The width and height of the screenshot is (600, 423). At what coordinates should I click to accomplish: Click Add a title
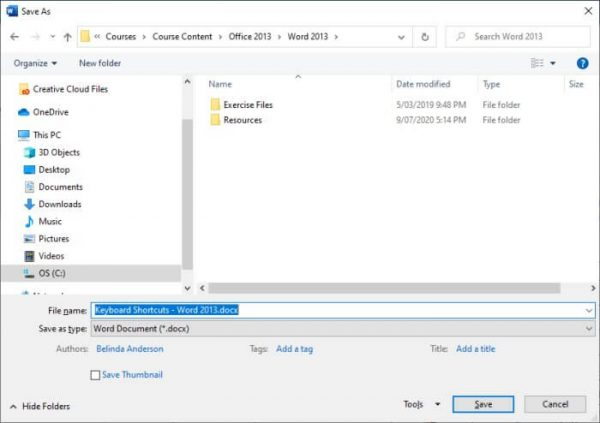pos(475,349)
